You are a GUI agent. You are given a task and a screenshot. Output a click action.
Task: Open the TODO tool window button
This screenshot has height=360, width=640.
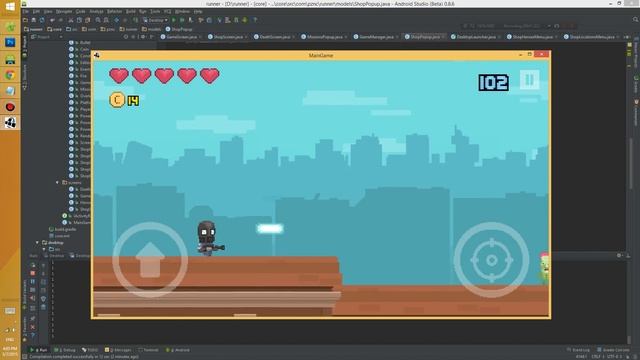point(90,350)
